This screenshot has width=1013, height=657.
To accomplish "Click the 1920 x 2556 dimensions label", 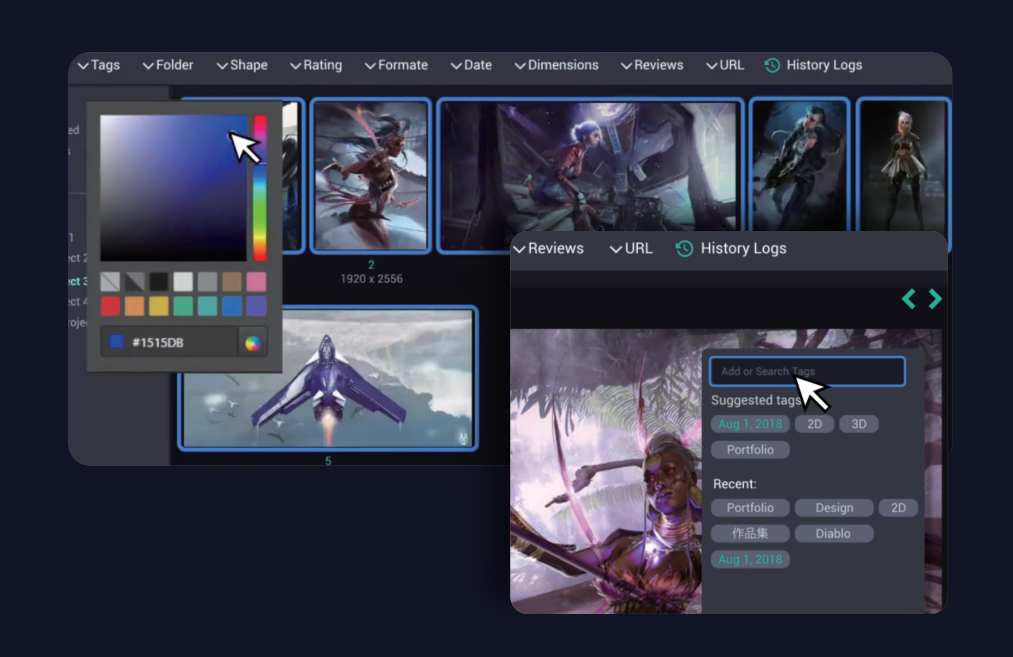I will pyautogui.click(x=371, y=279).
